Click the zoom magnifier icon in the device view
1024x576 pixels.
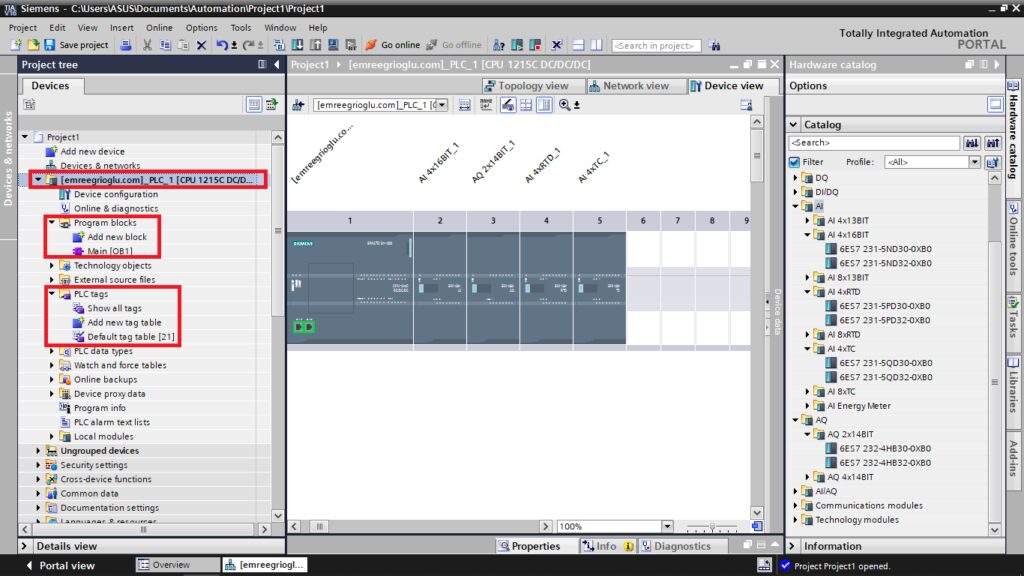coord(565,104)
